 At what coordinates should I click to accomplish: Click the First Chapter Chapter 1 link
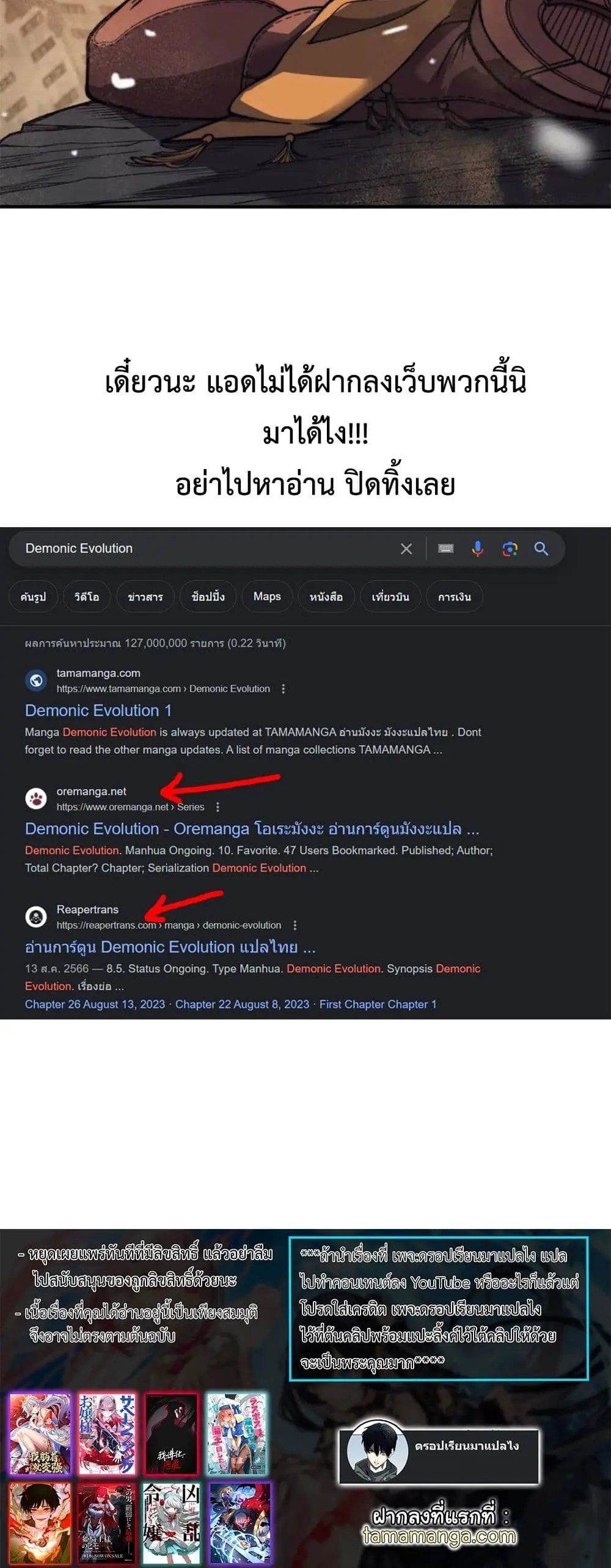tap(378, 1004)
